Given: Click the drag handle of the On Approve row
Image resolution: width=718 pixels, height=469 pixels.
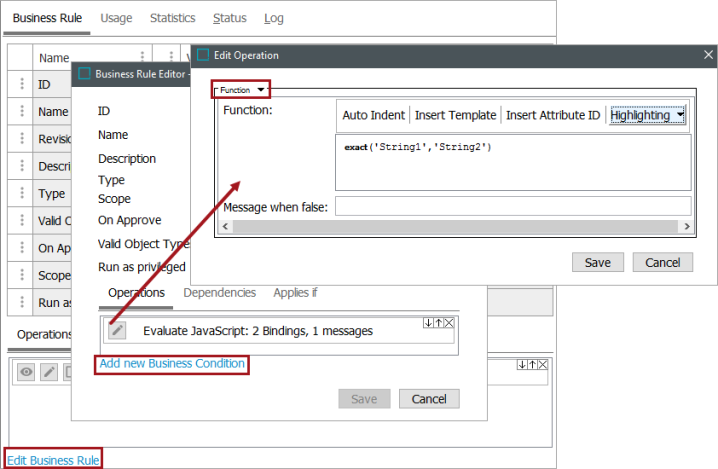Looking at the screenshot, I should 22,247.
